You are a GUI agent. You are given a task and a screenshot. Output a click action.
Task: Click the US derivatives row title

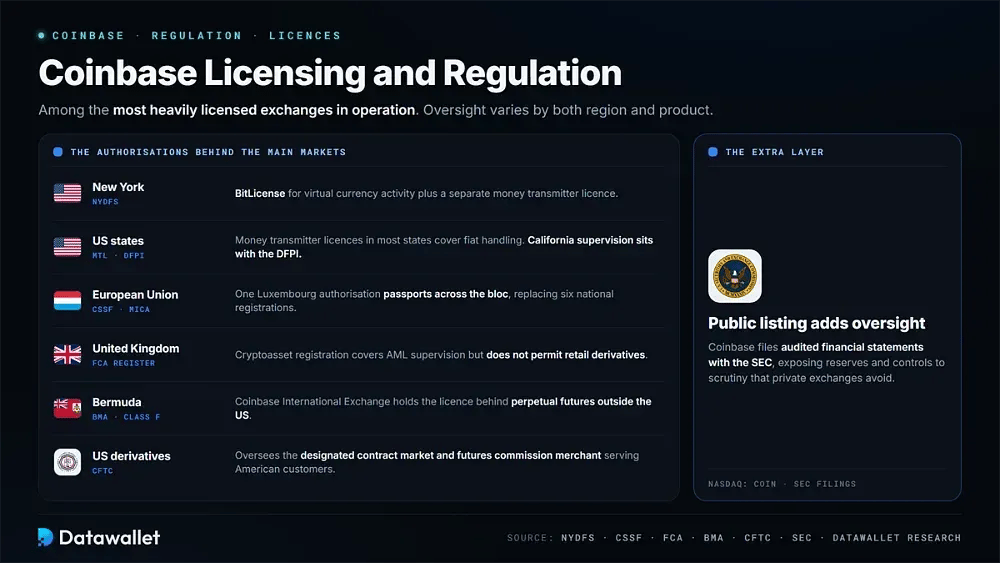131,456
